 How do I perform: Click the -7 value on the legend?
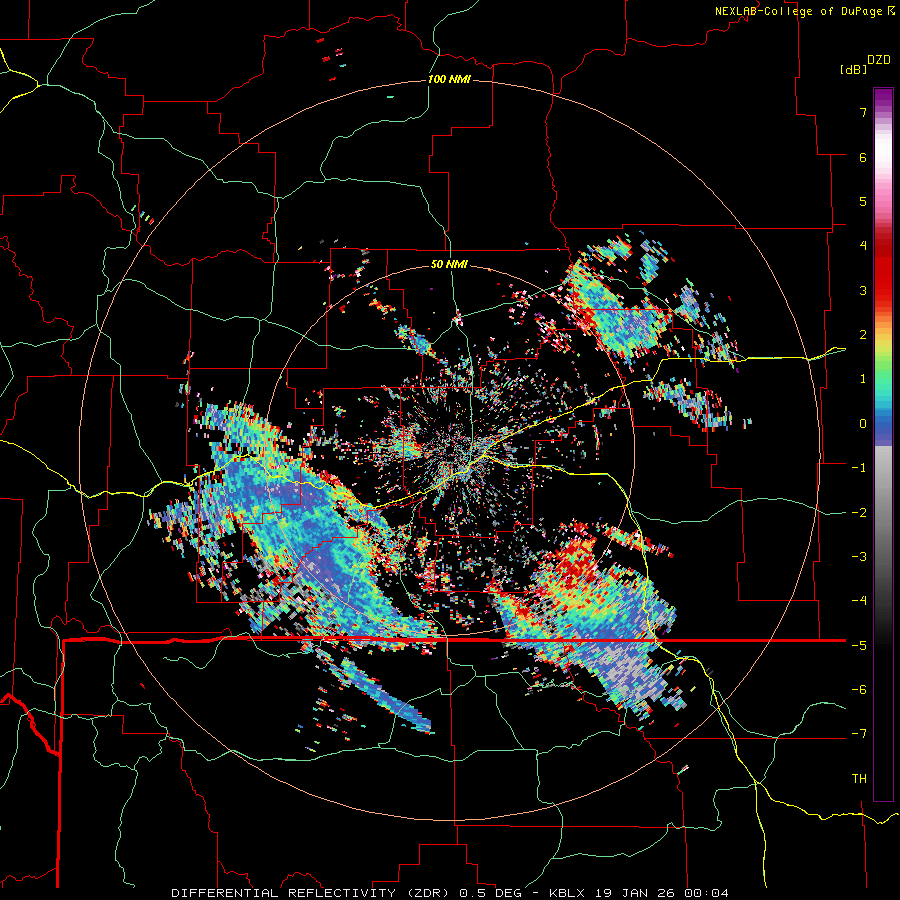(859, 734)
